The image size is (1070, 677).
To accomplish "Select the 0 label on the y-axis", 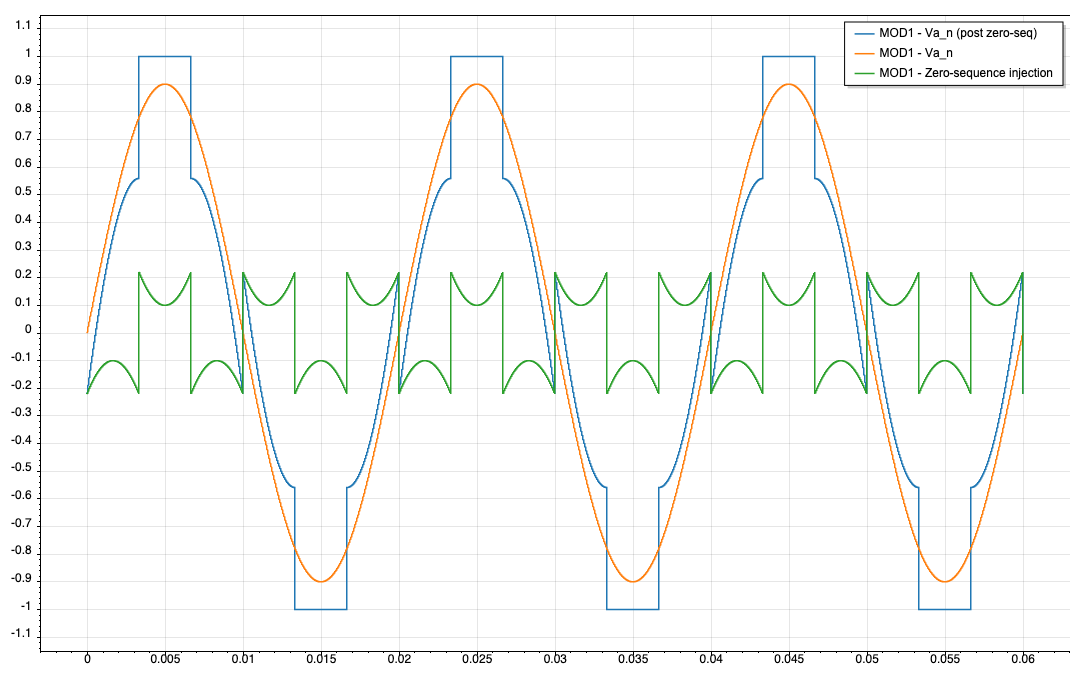I will [x=25, y=331].
